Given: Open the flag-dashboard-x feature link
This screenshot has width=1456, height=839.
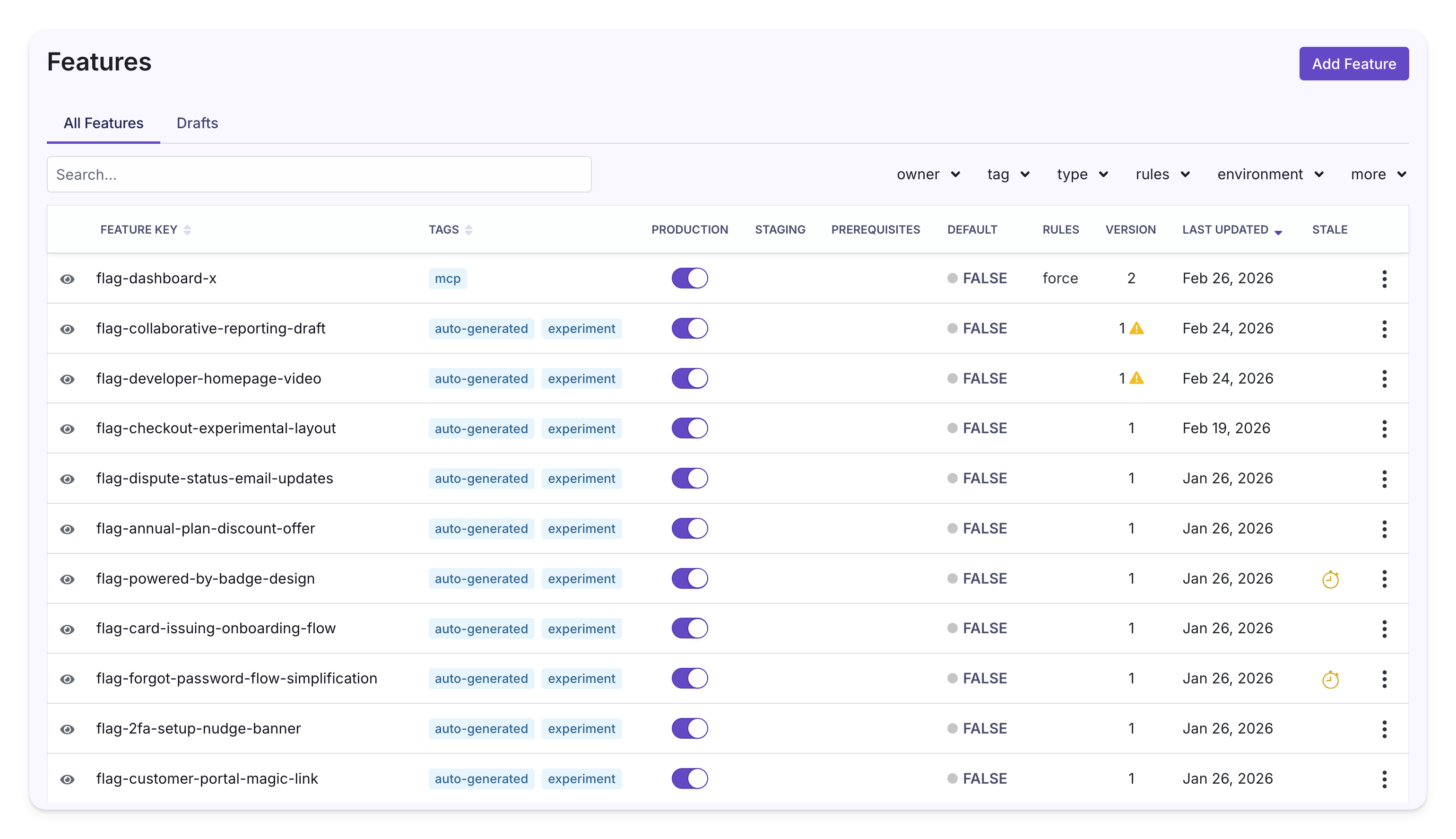Looking at the screenshot, I should click(156, 278).
